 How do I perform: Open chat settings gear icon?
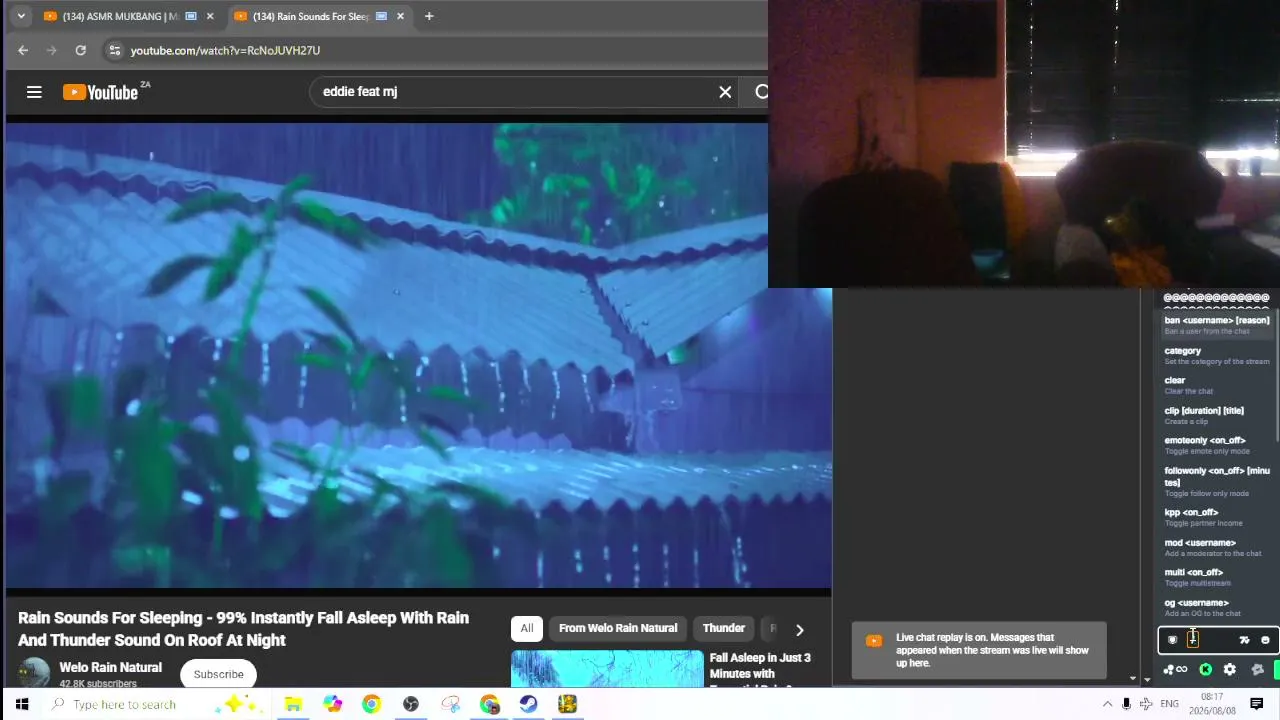click(1229, 670)
